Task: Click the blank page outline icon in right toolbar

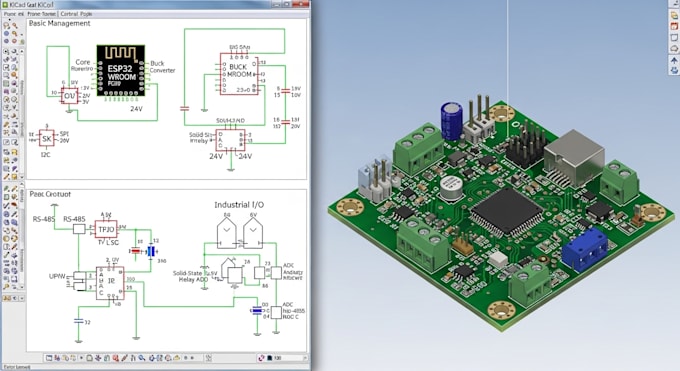Action: [674, 38]
